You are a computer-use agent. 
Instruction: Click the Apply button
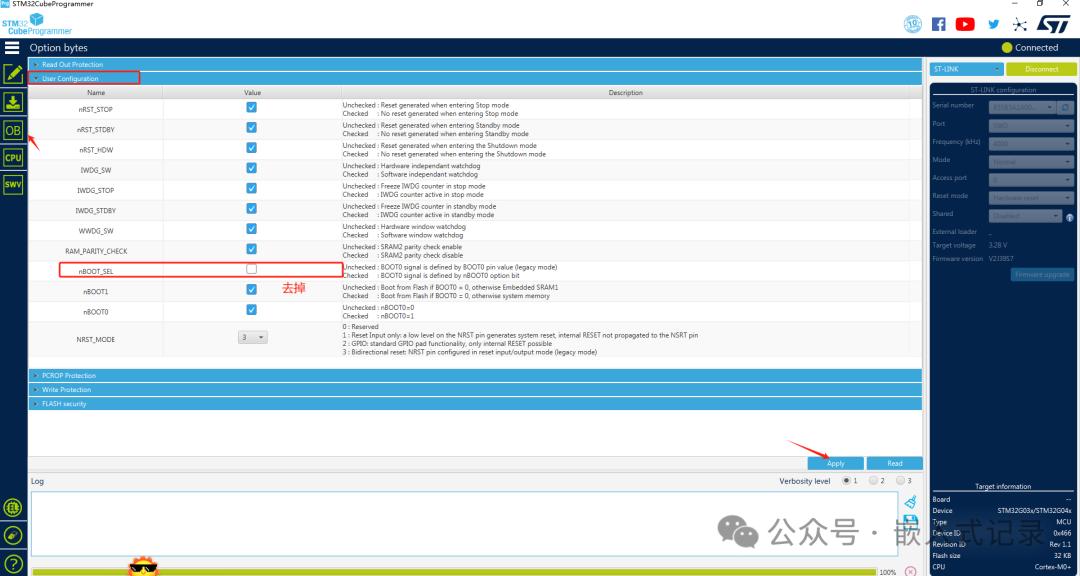point(835,463)
